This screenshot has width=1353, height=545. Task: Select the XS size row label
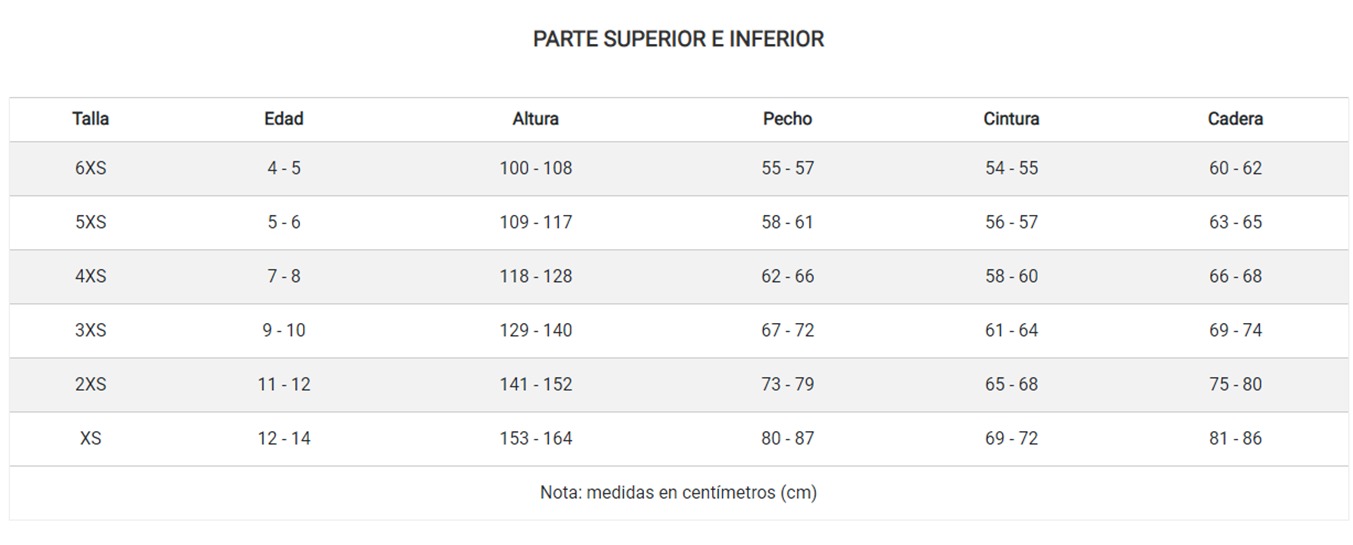(90, 438)
